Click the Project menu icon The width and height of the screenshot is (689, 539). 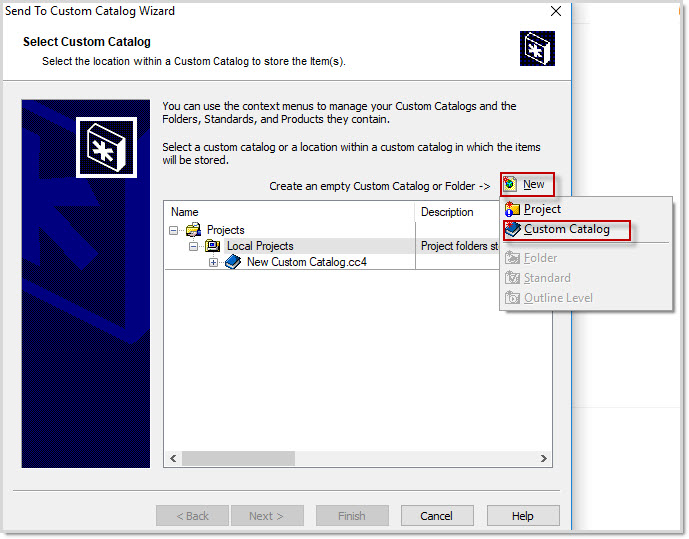click(513, 209)
